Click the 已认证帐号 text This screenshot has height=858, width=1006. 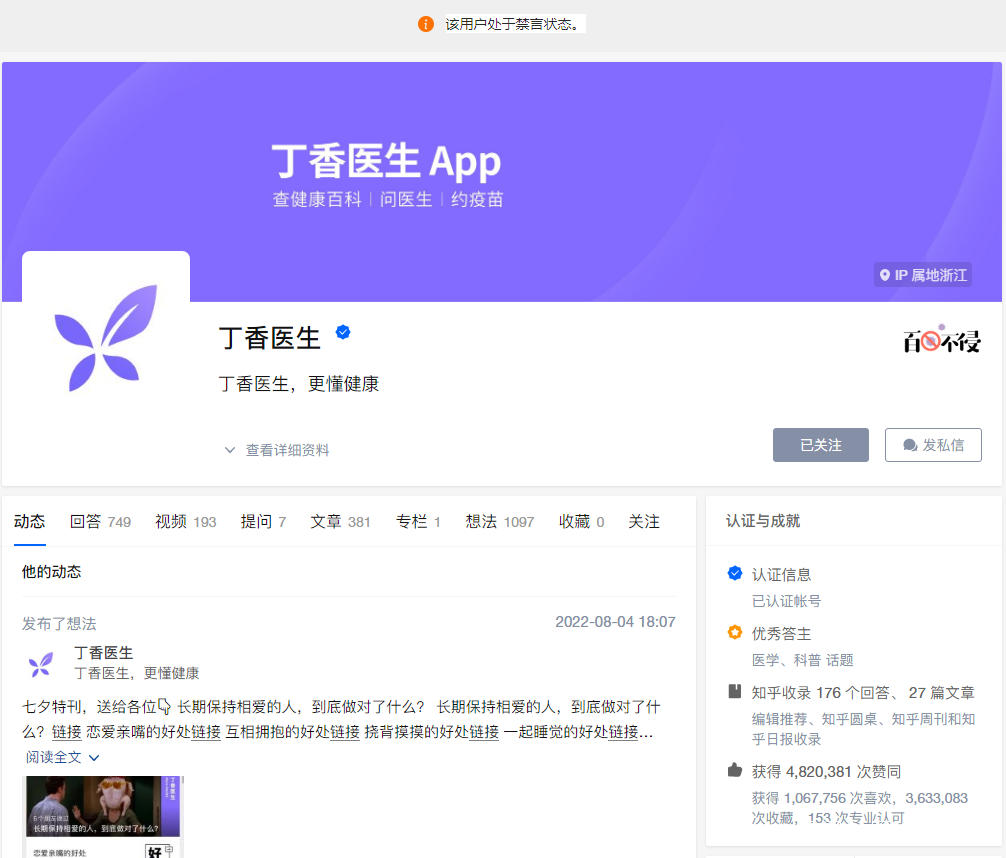tap(786, 601)
